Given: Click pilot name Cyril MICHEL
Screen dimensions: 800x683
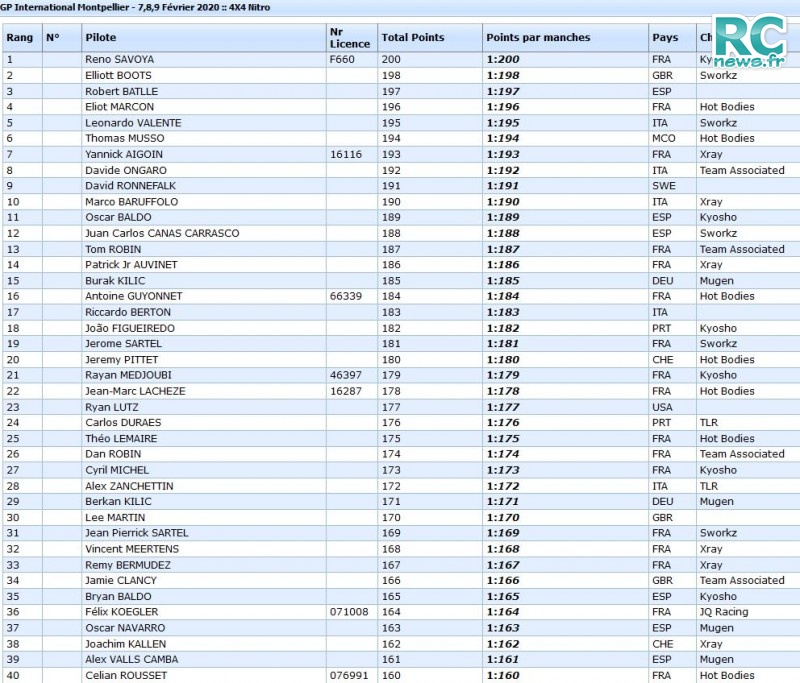Looking at the screenshot, I should point(117,471).
